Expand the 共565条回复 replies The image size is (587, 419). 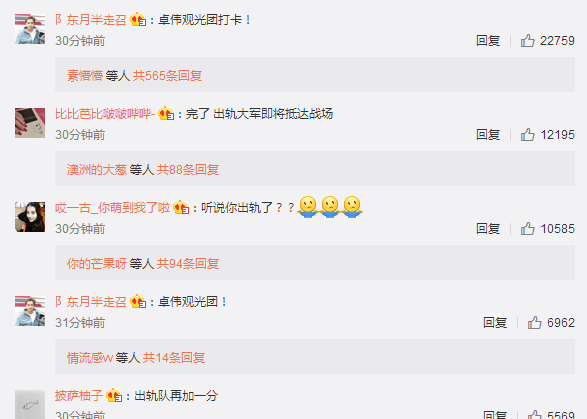click(167, 76)
